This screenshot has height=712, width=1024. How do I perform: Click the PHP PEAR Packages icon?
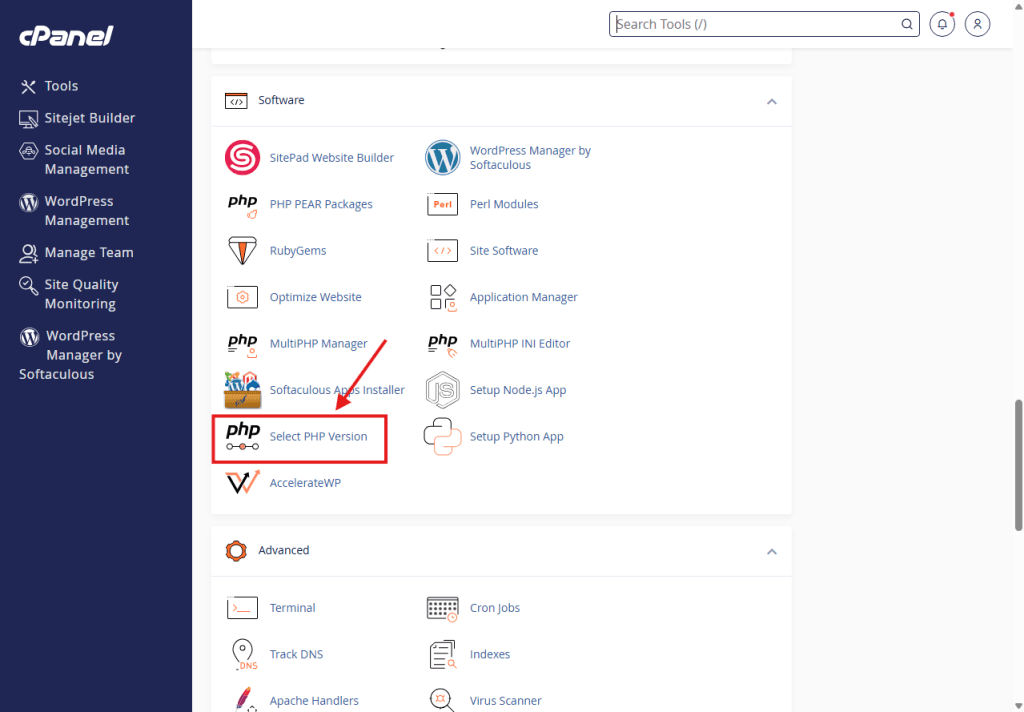(x=242, y=204)
